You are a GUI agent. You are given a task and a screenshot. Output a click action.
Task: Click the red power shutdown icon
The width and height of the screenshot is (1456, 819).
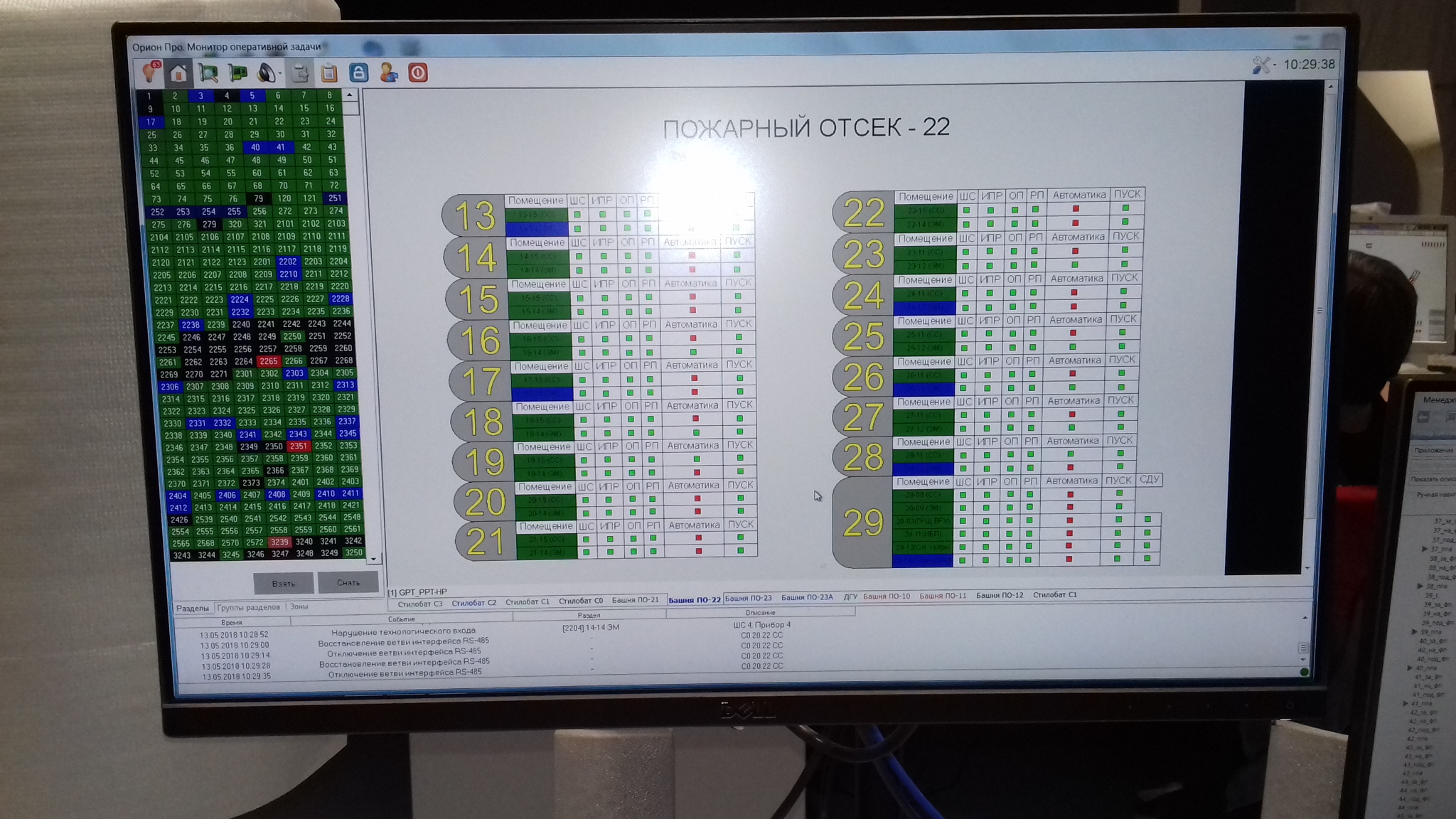click(x=418, y=73)
